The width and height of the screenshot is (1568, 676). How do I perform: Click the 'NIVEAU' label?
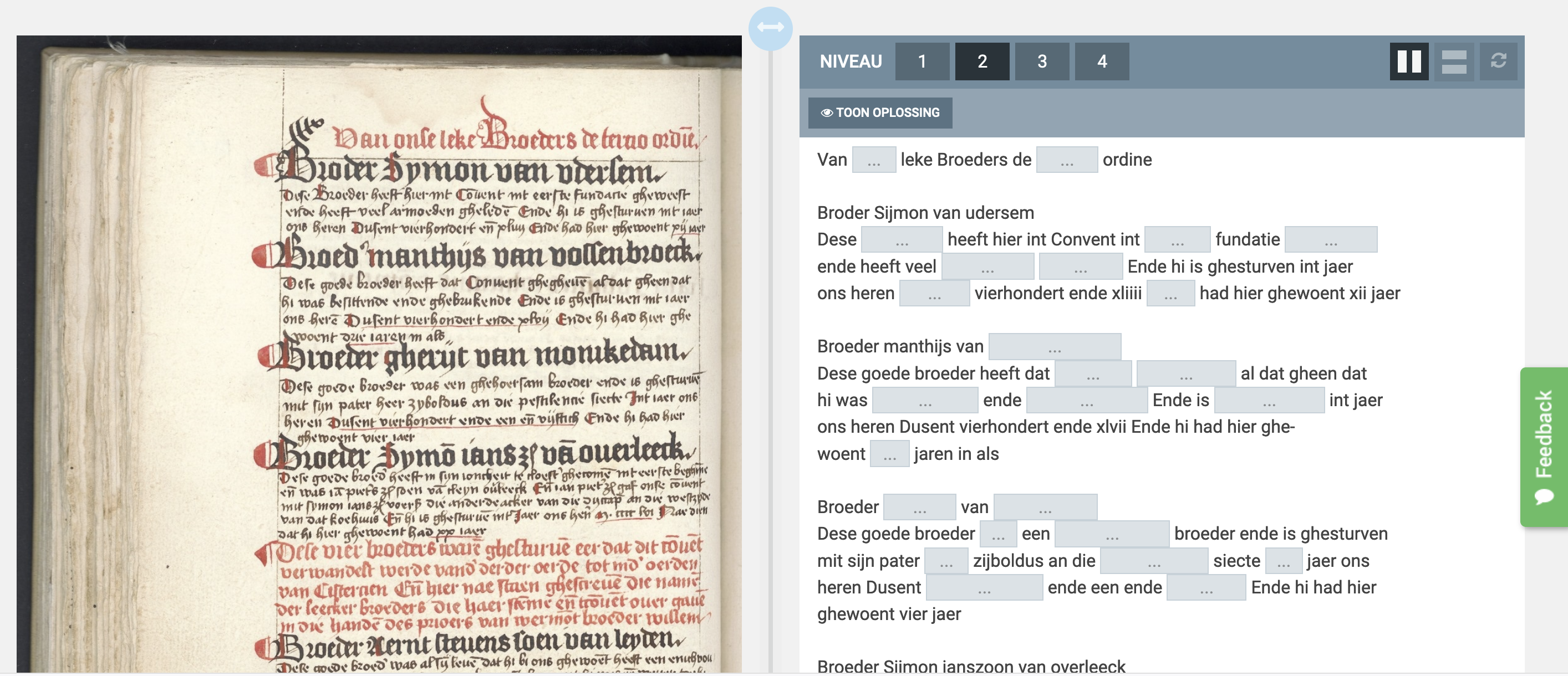pyautogui.click(x=851, y=62)
